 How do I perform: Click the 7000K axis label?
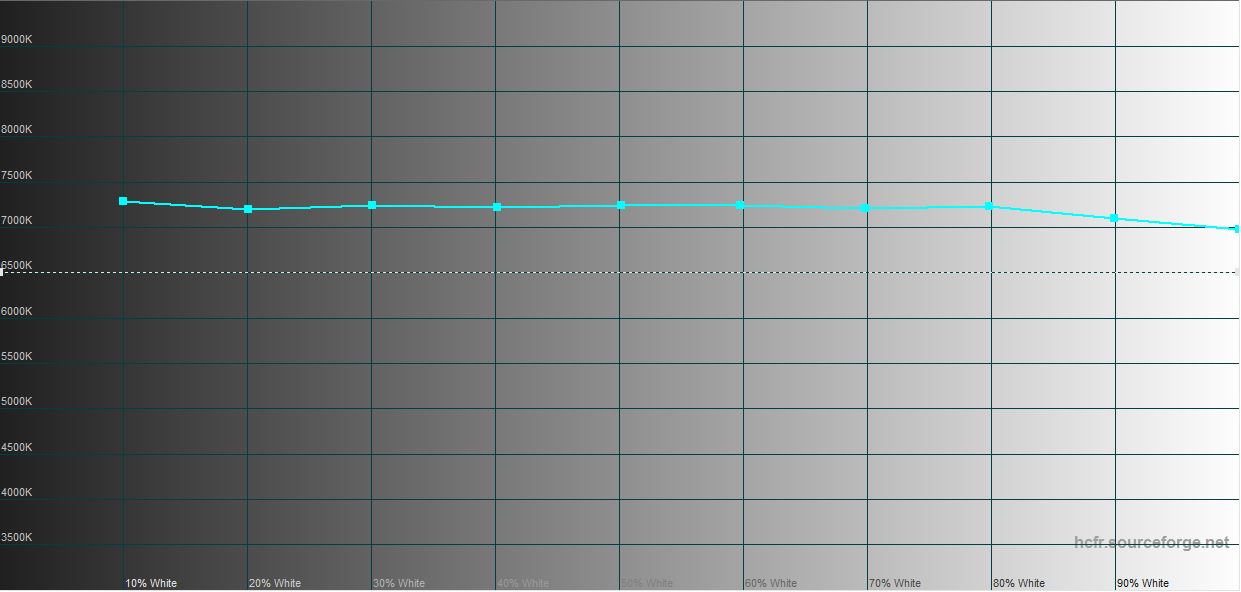pyautogui.click(x=17, y=220)
